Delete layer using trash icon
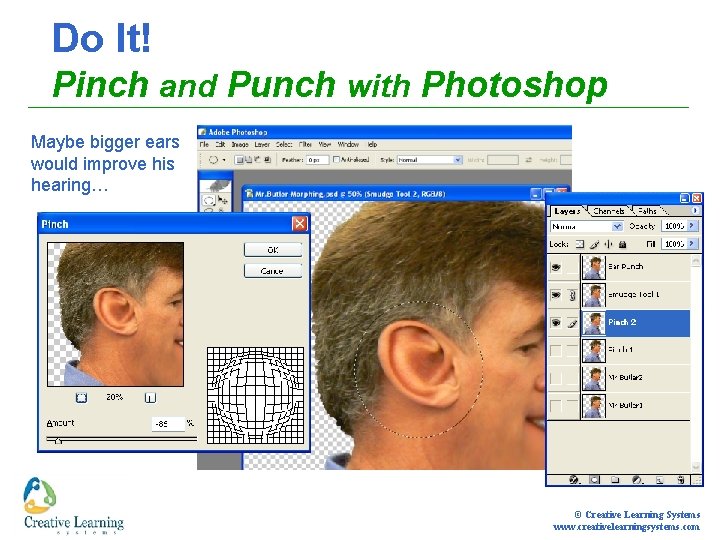 pos(681,480)
